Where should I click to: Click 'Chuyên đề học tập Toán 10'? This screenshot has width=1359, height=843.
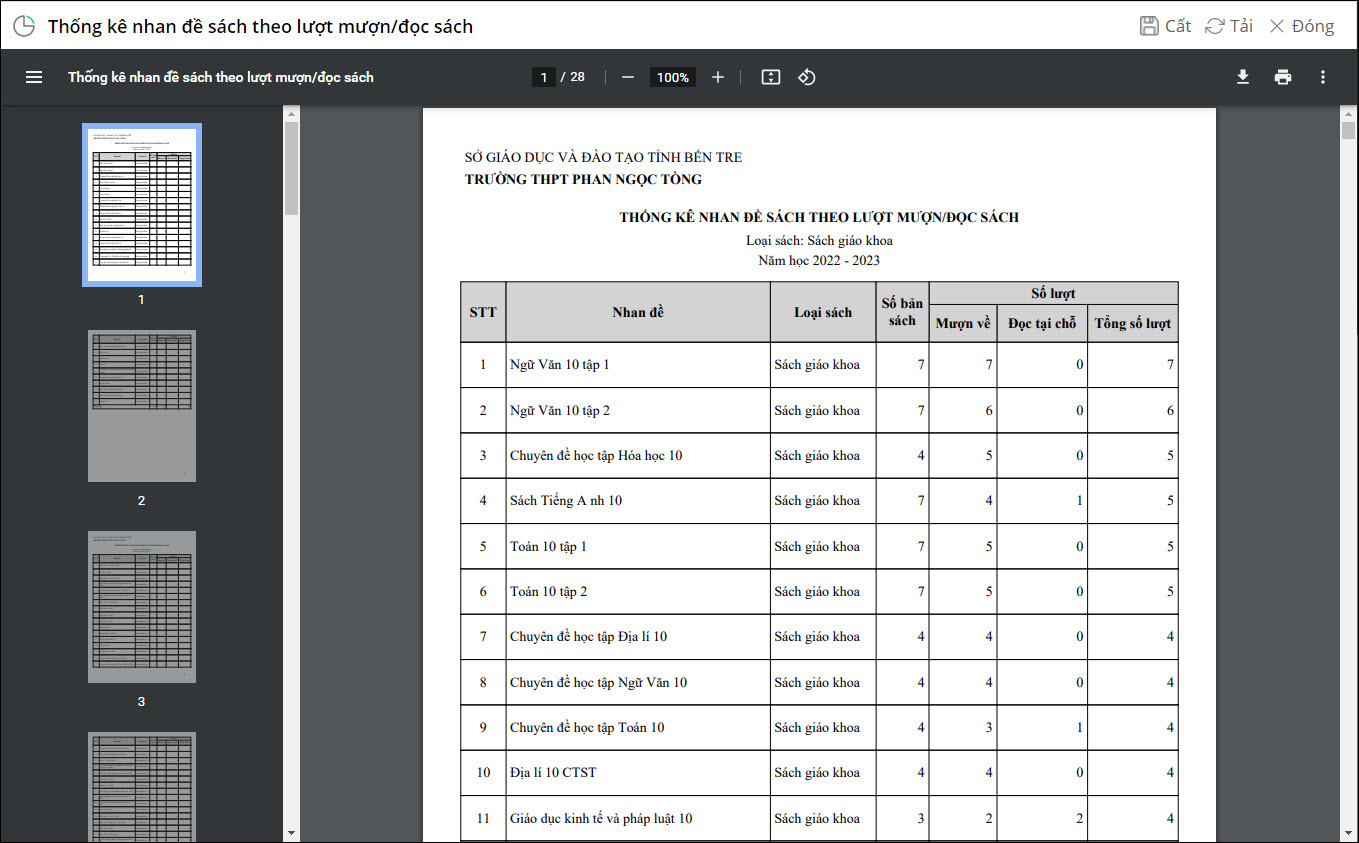click(587, 727)
